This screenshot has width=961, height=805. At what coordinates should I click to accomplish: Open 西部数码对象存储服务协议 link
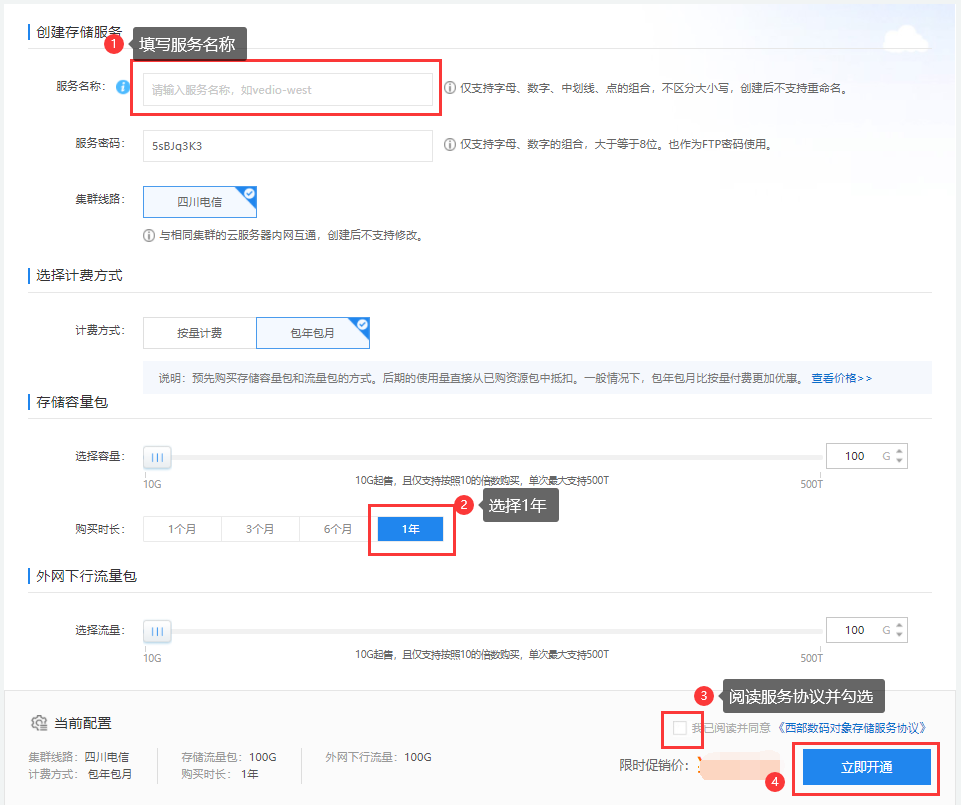coord(851,728)
